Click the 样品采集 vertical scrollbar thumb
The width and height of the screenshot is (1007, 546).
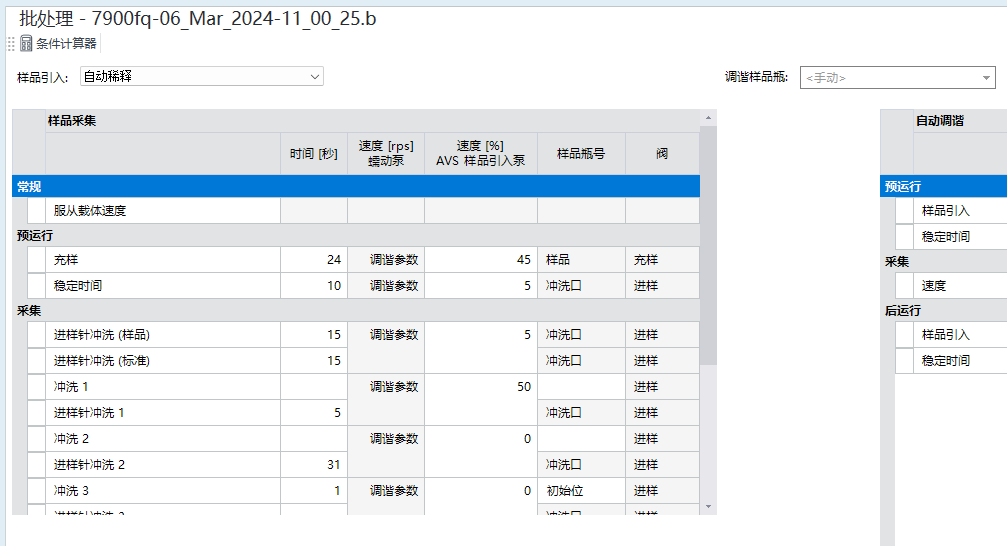(x=708, y=245)
